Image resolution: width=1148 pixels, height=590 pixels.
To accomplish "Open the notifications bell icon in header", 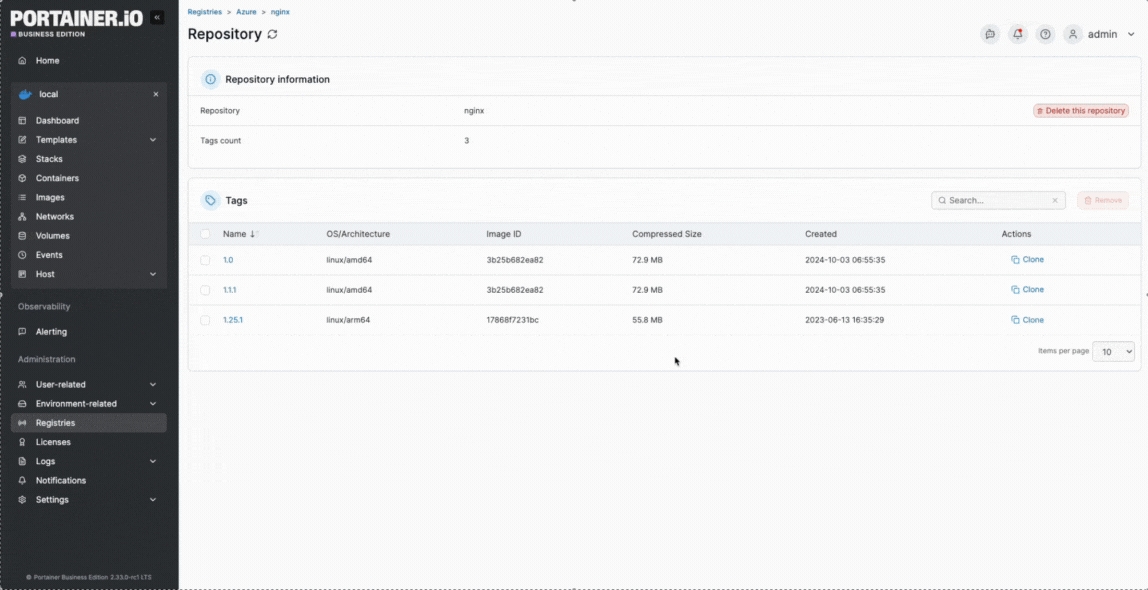I will tap(1017, 34).
